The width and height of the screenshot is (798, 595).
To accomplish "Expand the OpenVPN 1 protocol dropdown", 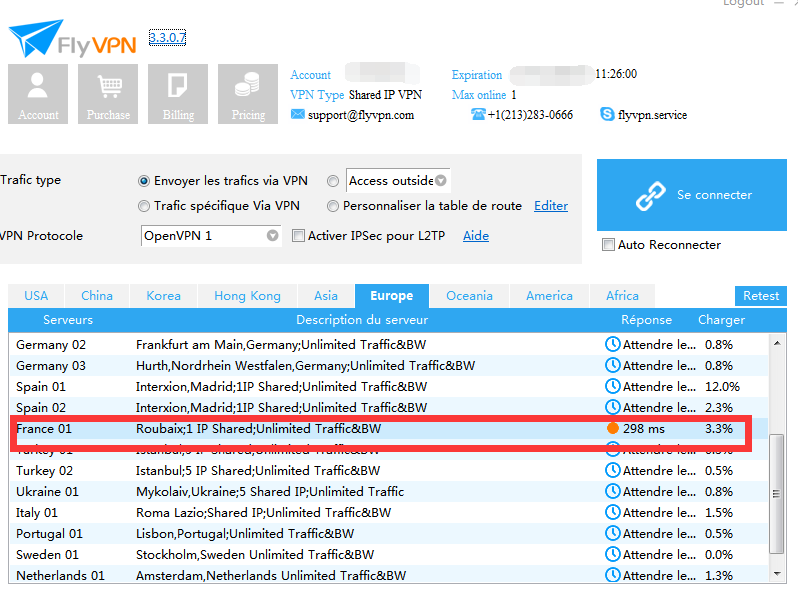I will [211, 236].
